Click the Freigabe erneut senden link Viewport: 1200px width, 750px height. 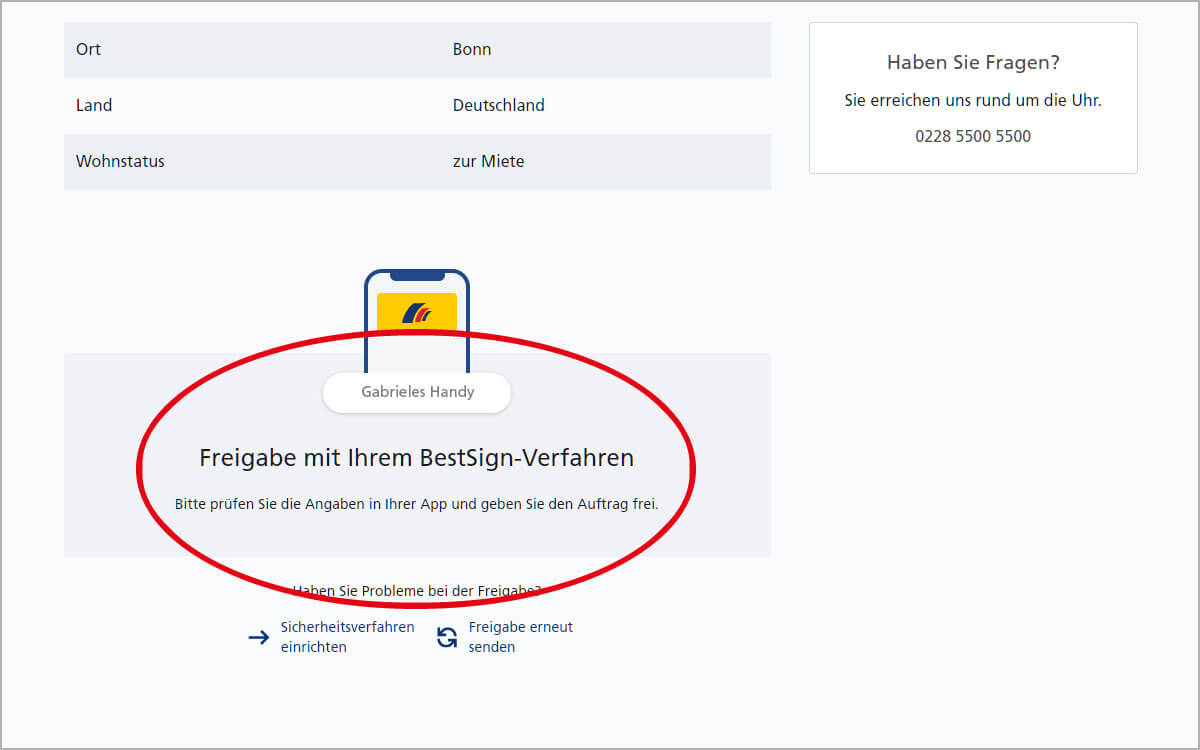[x=520, y=637]
